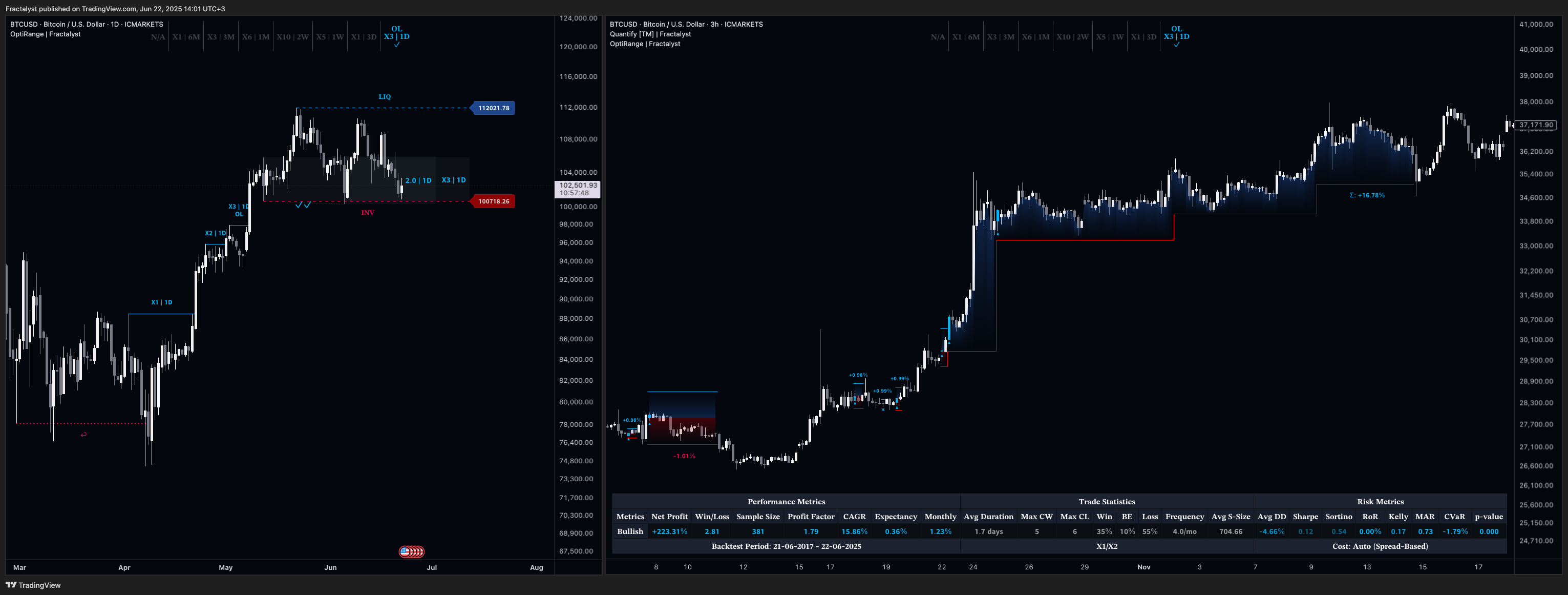
Task: Click the BTCUSD 3h ICMARKETS chart title
Action: (686, 25)
